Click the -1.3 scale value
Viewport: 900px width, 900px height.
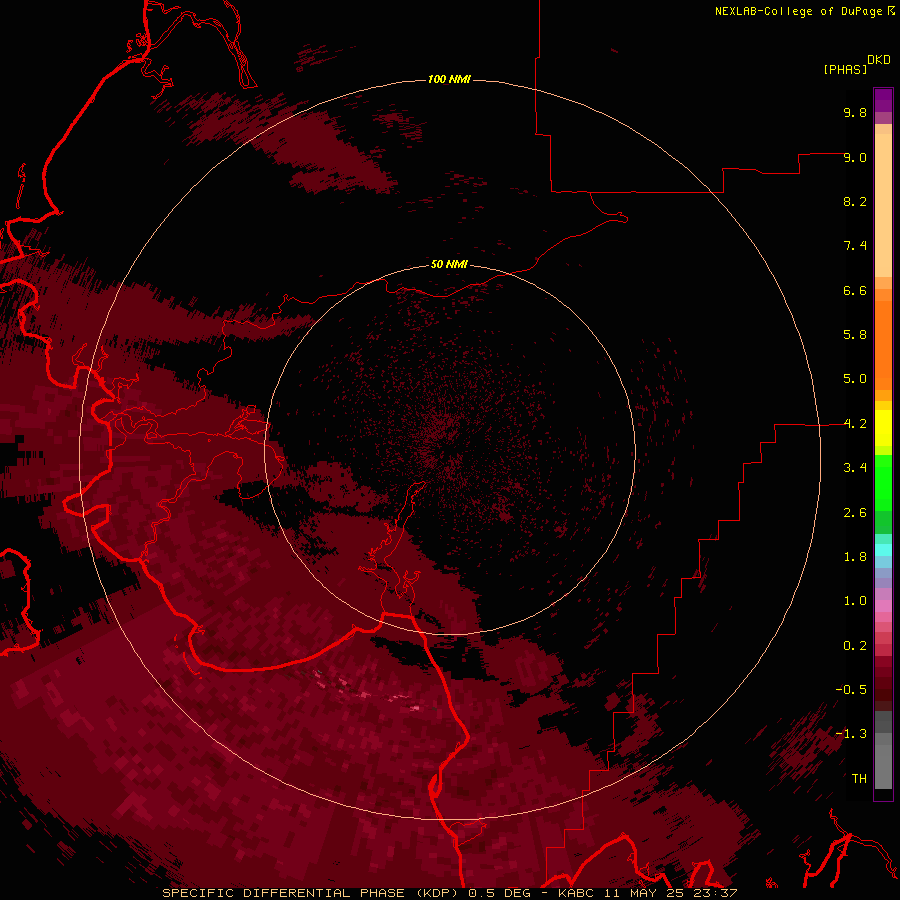point(851,734)
